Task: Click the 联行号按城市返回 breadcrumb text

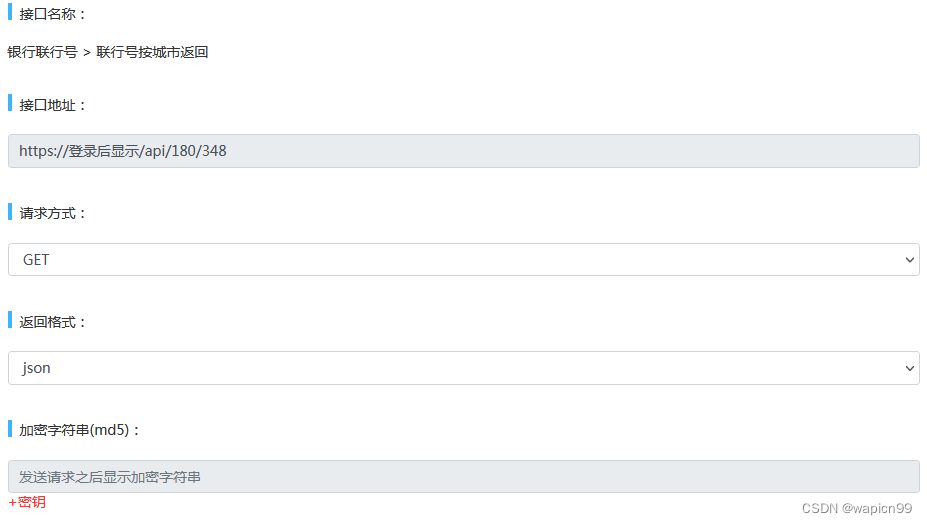Action: [152, 52]
